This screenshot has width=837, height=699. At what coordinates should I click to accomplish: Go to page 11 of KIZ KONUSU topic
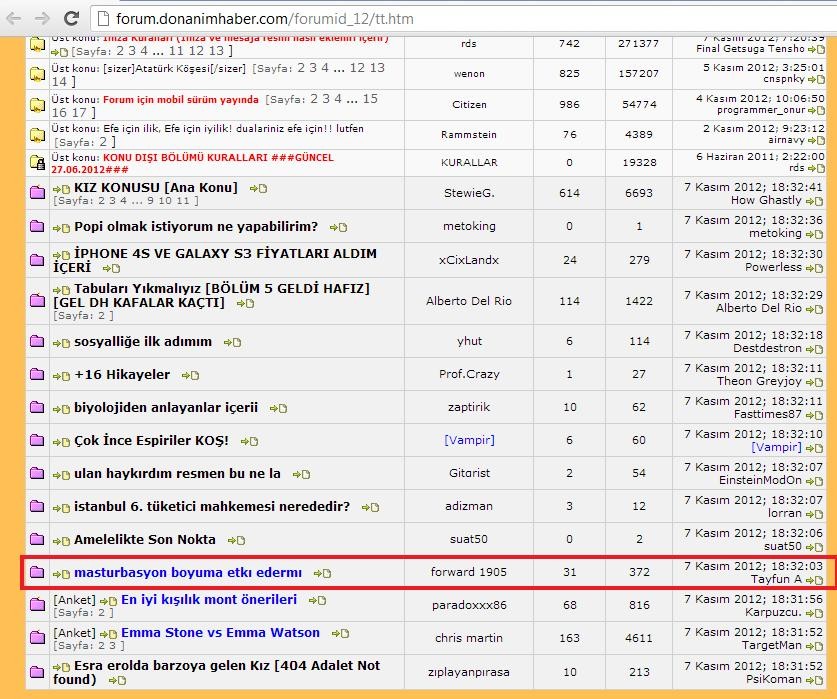(x=183, y=201)
